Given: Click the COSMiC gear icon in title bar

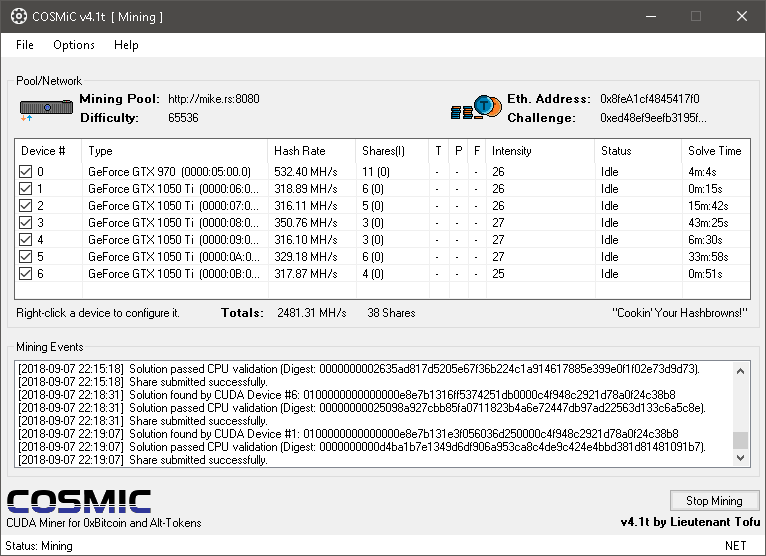Looking at the screenshot, I should tap(19, 16).
